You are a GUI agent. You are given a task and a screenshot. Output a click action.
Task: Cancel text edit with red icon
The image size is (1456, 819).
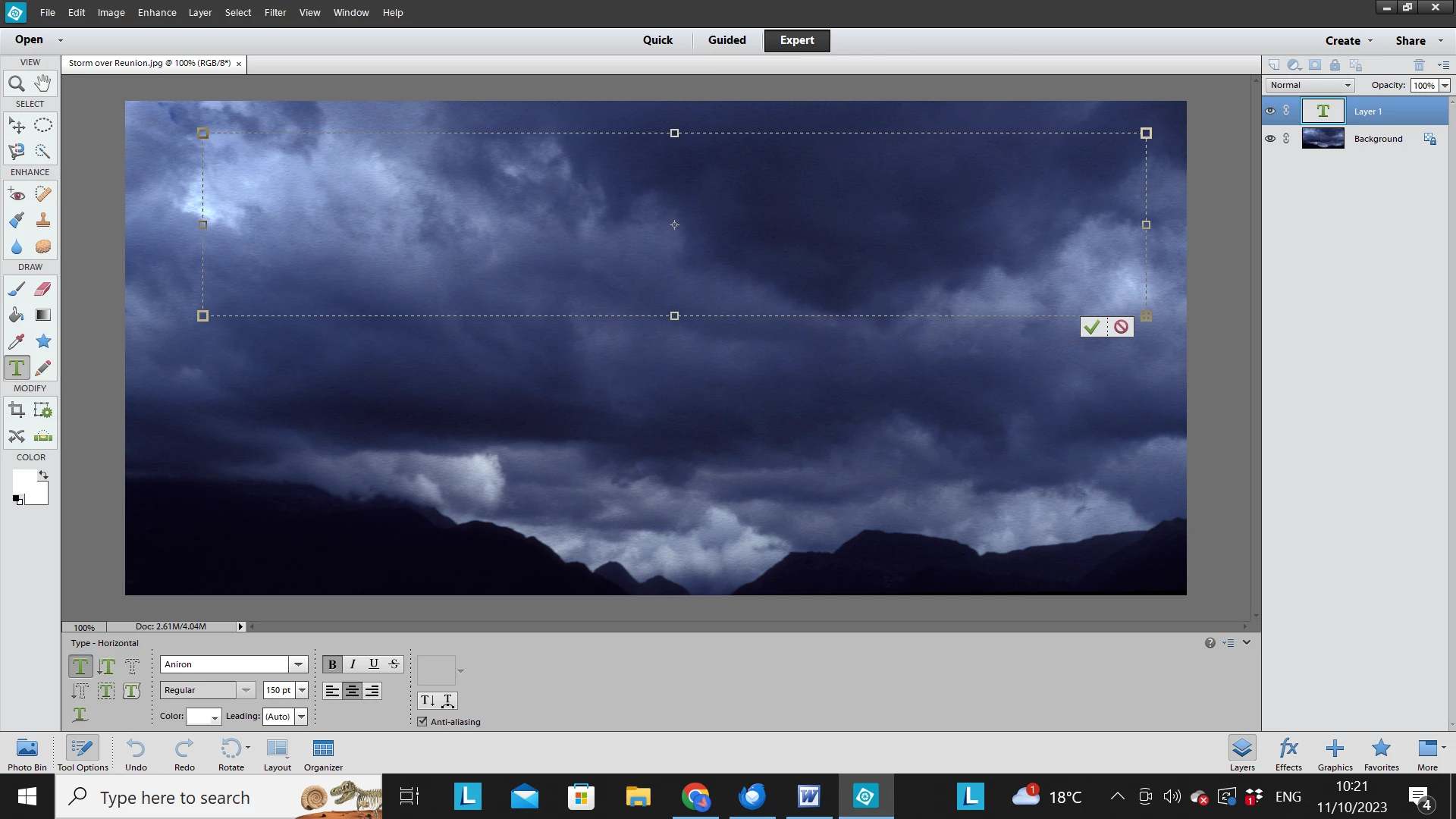coord(1121,327)
